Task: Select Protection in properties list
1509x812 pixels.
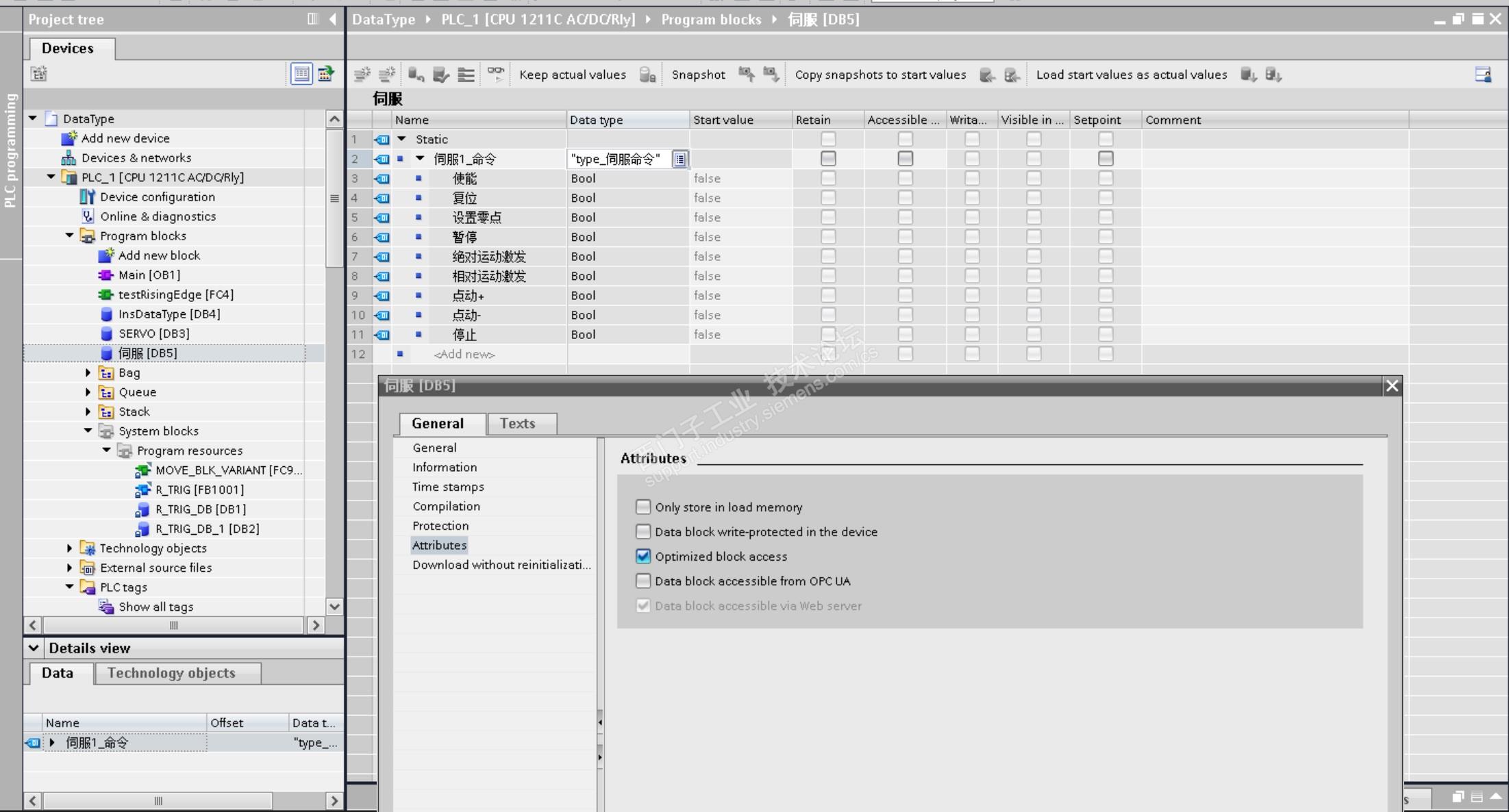Action: [x=440, y=526]
